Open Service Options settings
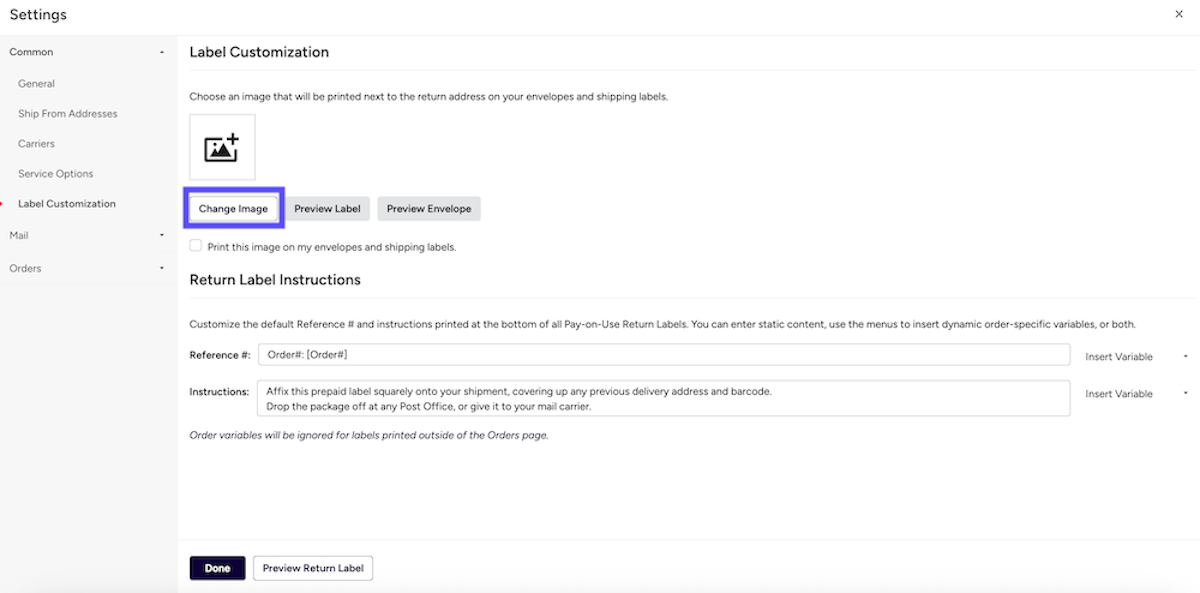 (x=56, y=174)
